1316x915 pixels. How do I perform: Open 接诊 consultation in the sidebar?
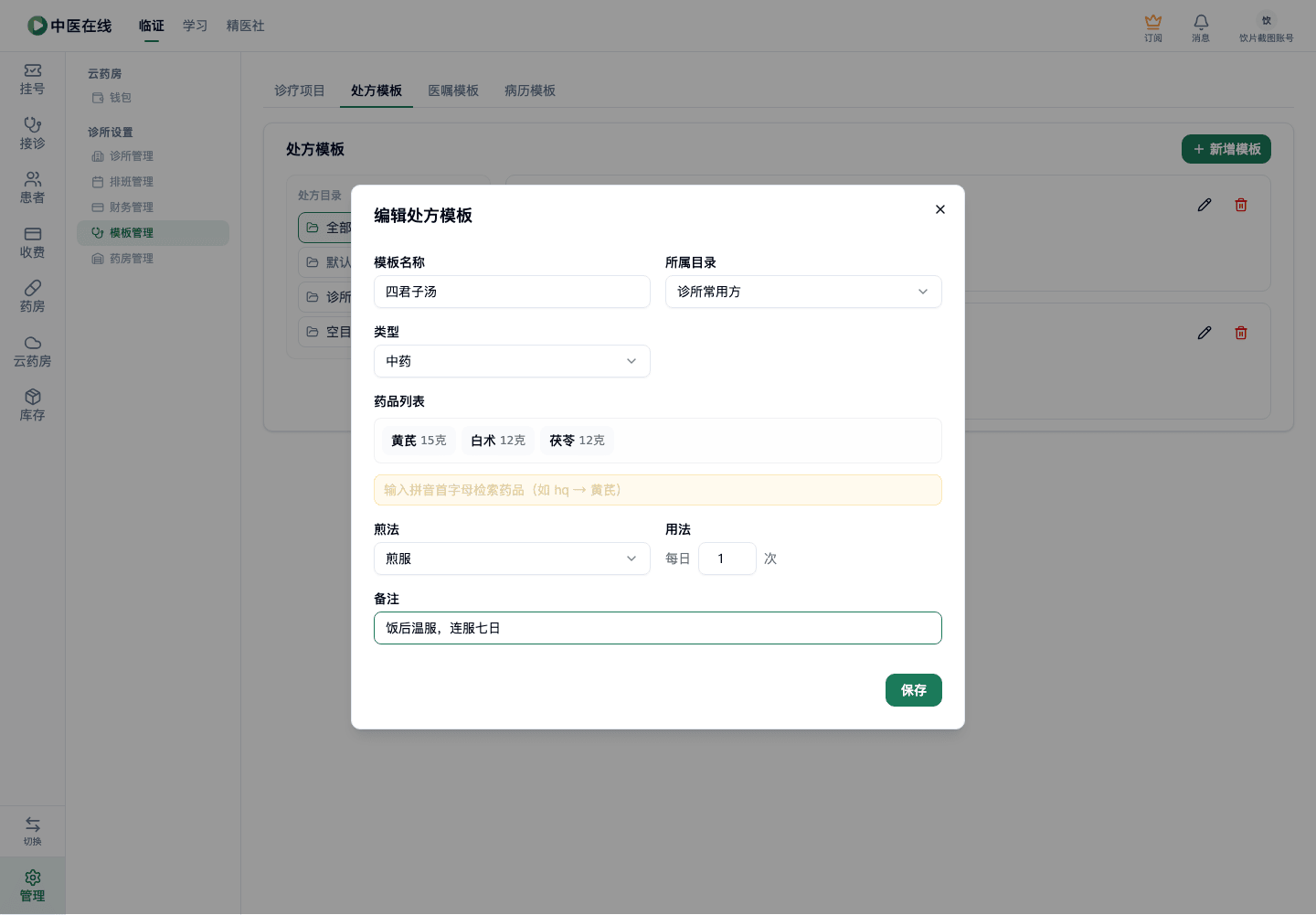(x=32, y=133)
